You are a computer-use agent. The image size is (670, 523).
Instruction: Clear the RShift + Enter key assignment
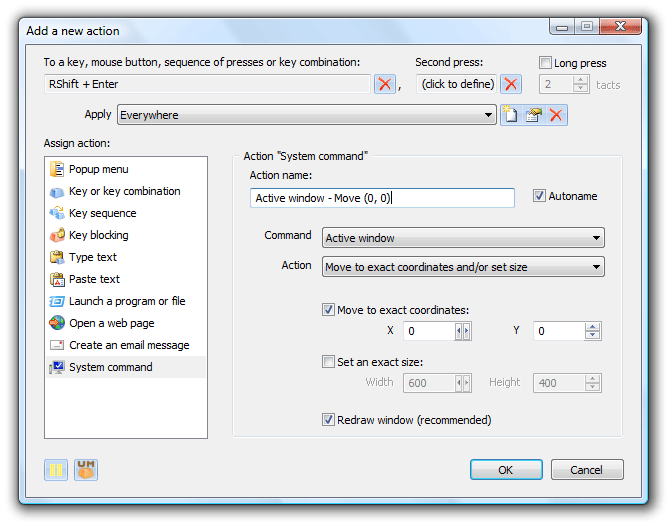pos(385,85)
